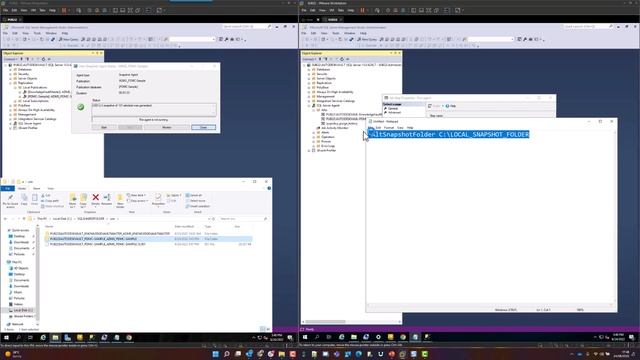This screenshot has width=640, height=360.
Task: Select Error Logs in right Object Explorer
Action: (328, 146)
